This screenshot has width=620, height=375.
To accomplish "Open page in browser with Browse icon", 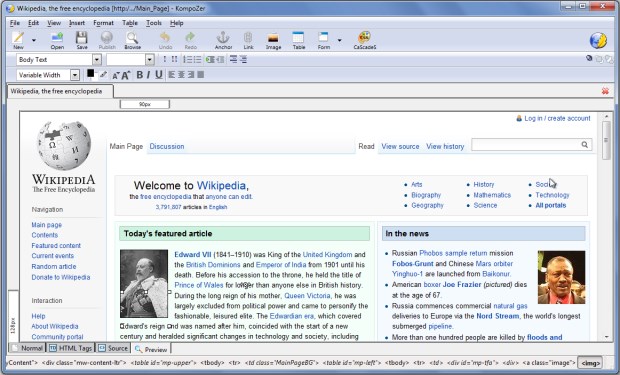I will click(x=132, y=40).
